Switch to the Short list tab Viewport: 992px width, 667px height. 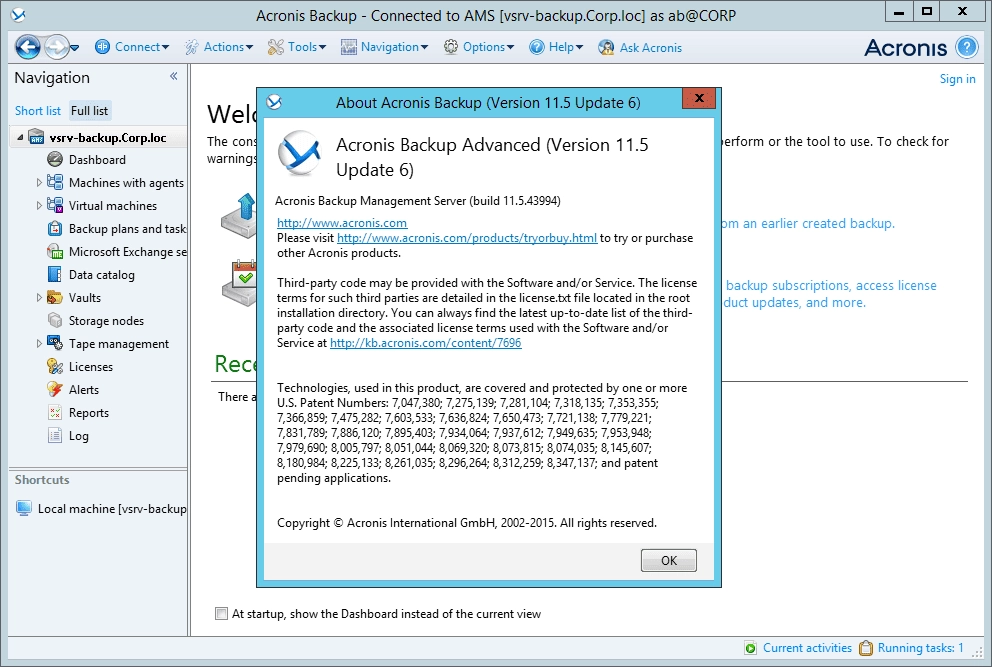click(x=38, y=111)
